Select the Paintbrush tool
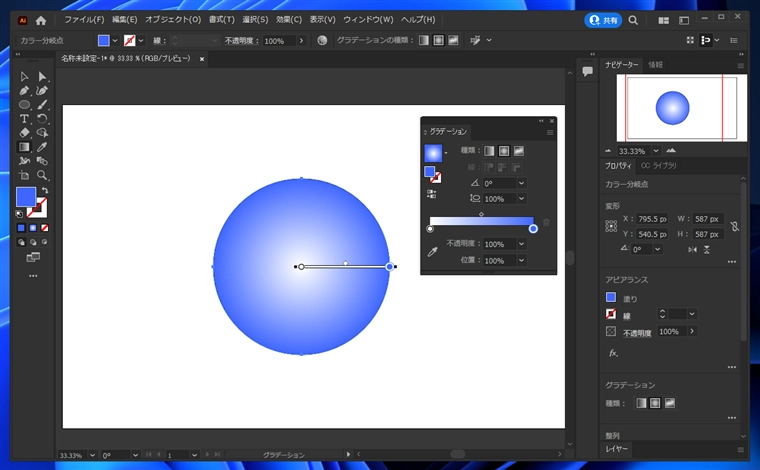The height and width of the screenshot is (470, 760). pos(42,105)
